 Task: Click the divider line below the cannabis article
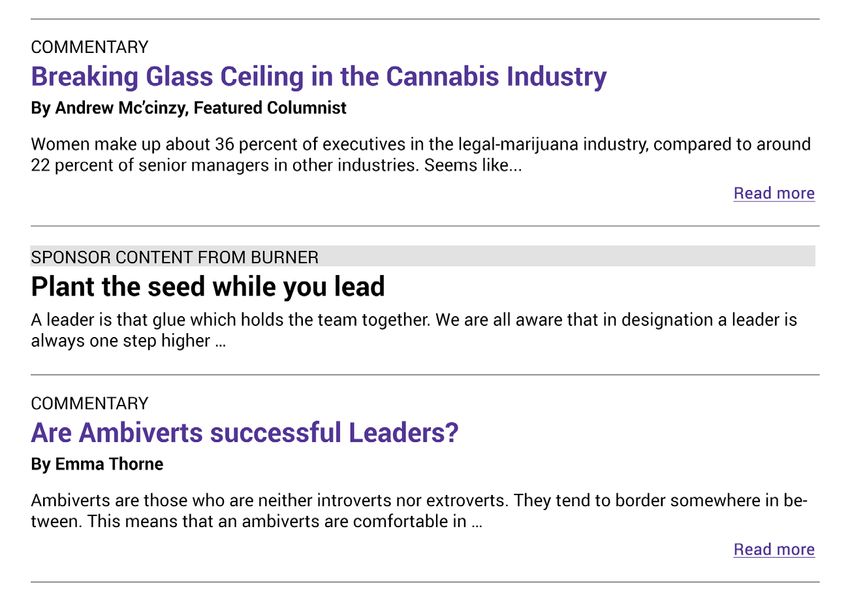[x=425, y=226]
